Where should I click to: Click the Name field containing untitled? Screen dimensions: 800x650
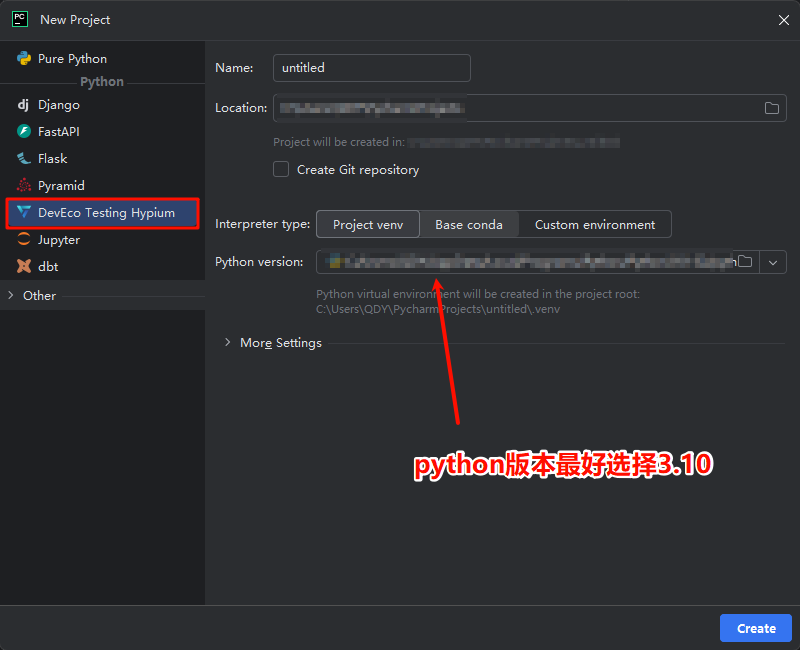(x=371, y=68)
